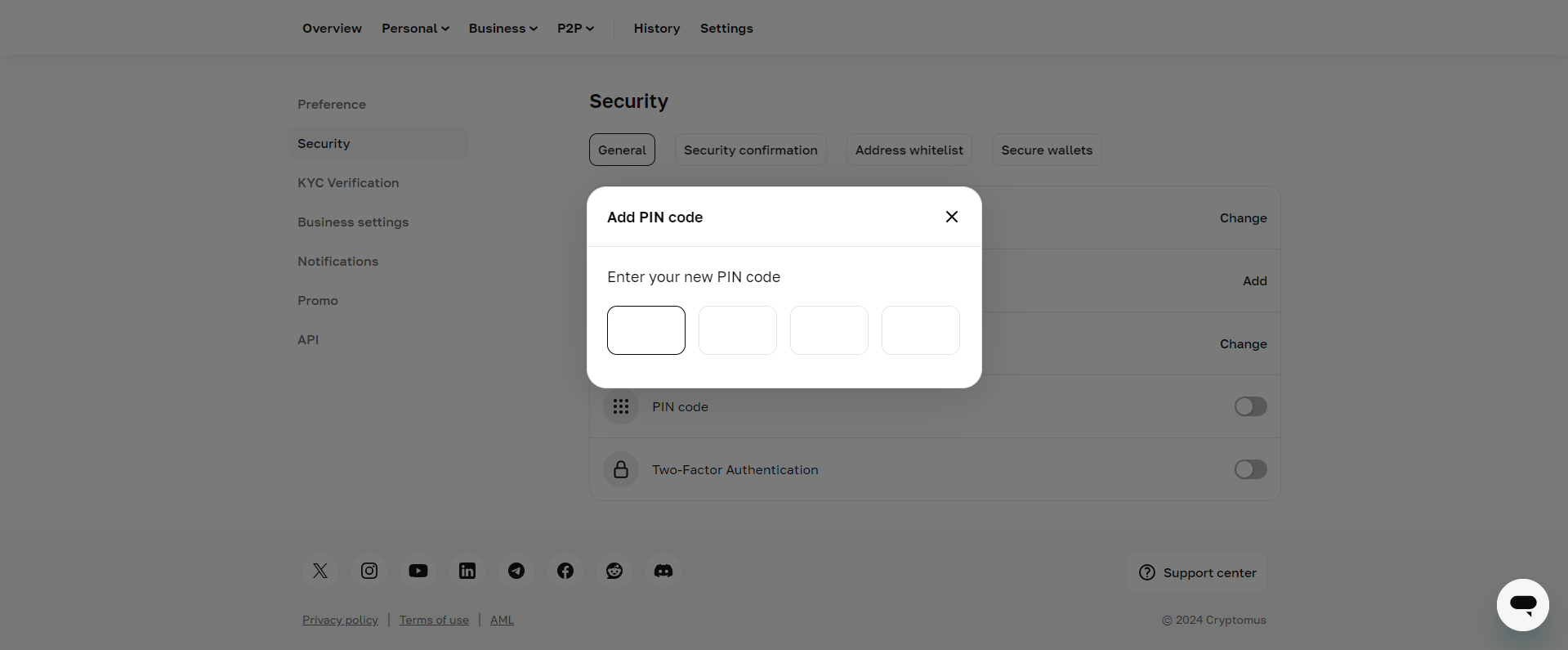Open the Instagram social icon
The height and width of the screenshot is (650, 1568).
[x=369, y=570]
